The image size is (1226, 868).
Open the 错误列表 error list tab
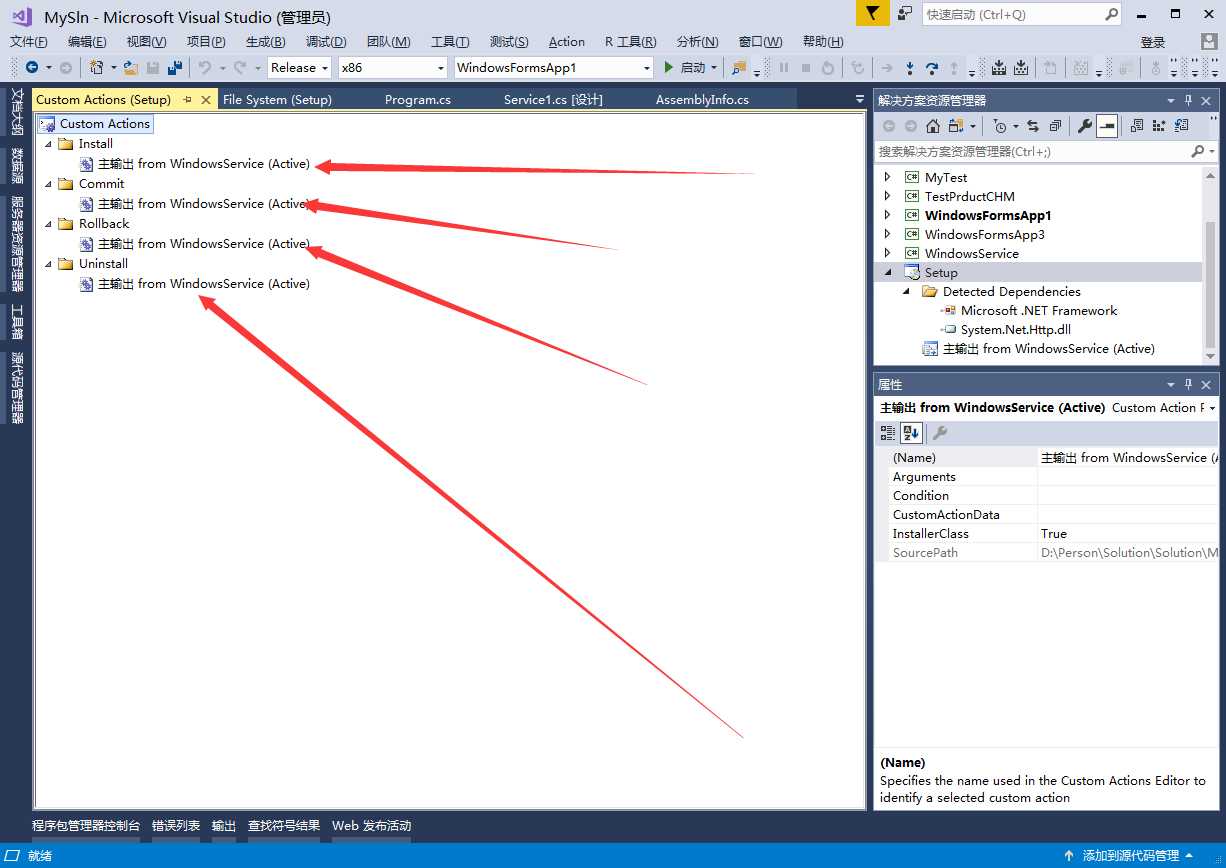point(176,826)
